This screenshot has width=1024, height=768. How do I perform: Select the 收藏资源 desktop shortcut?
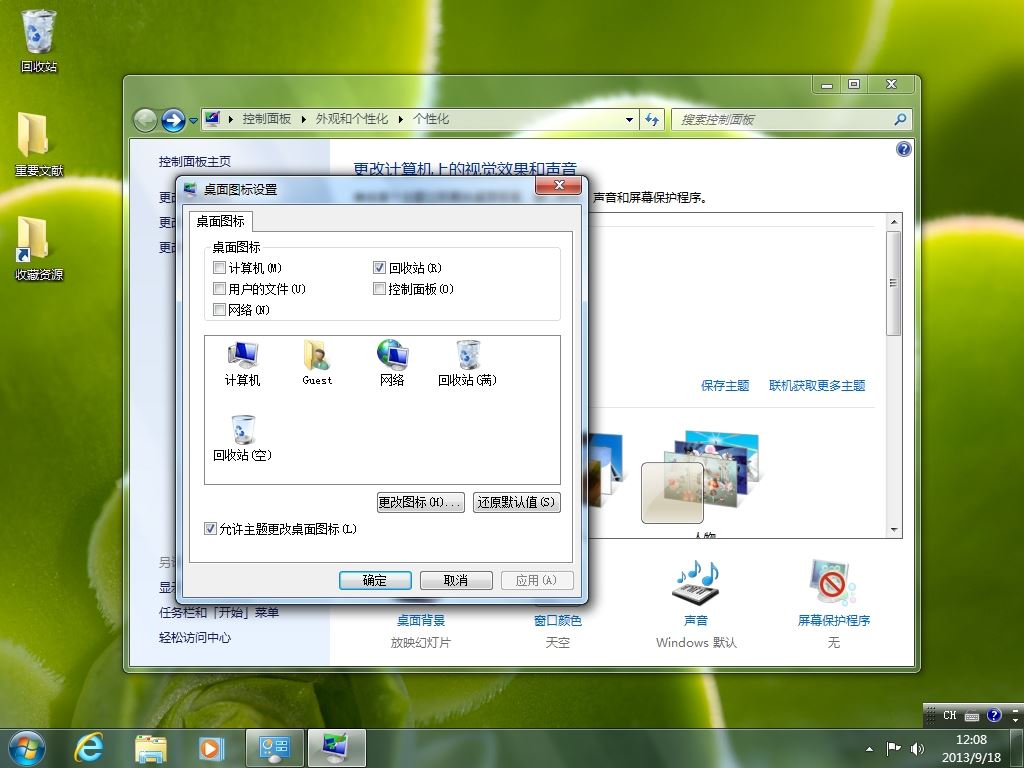click(39, 249)
